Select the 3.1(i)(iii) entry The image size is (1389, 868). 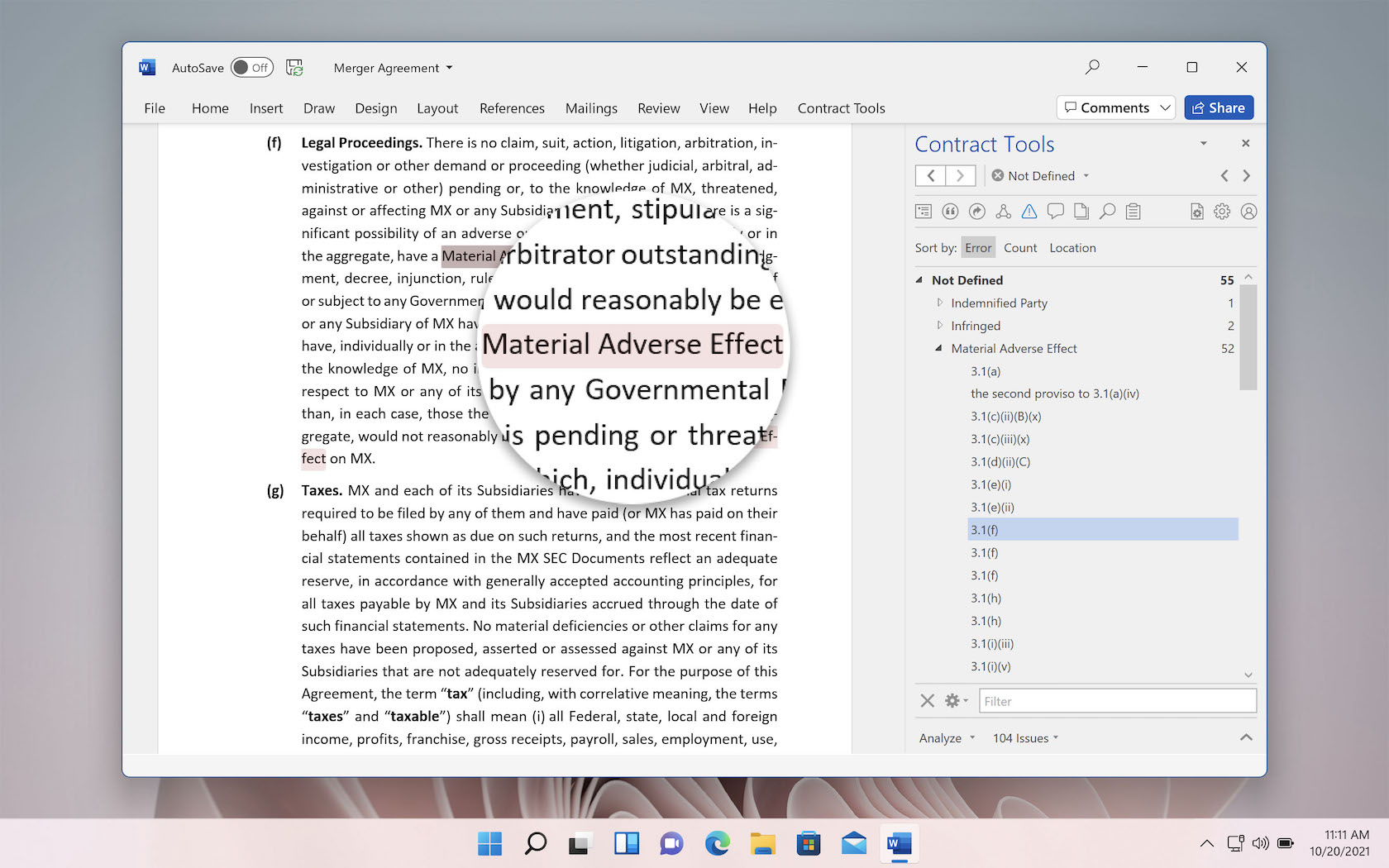pyautogui.click(x=992, y=644)
